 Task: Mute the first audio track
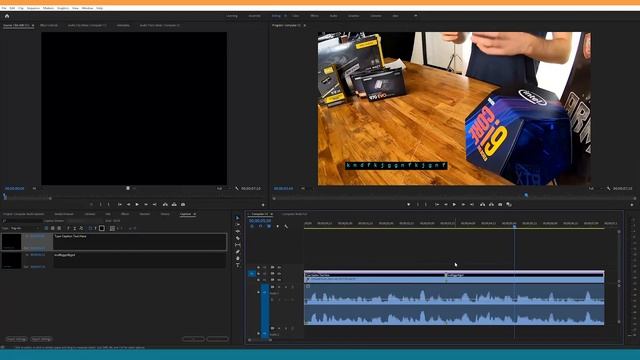pyautogui.click(x=279, y=287)
